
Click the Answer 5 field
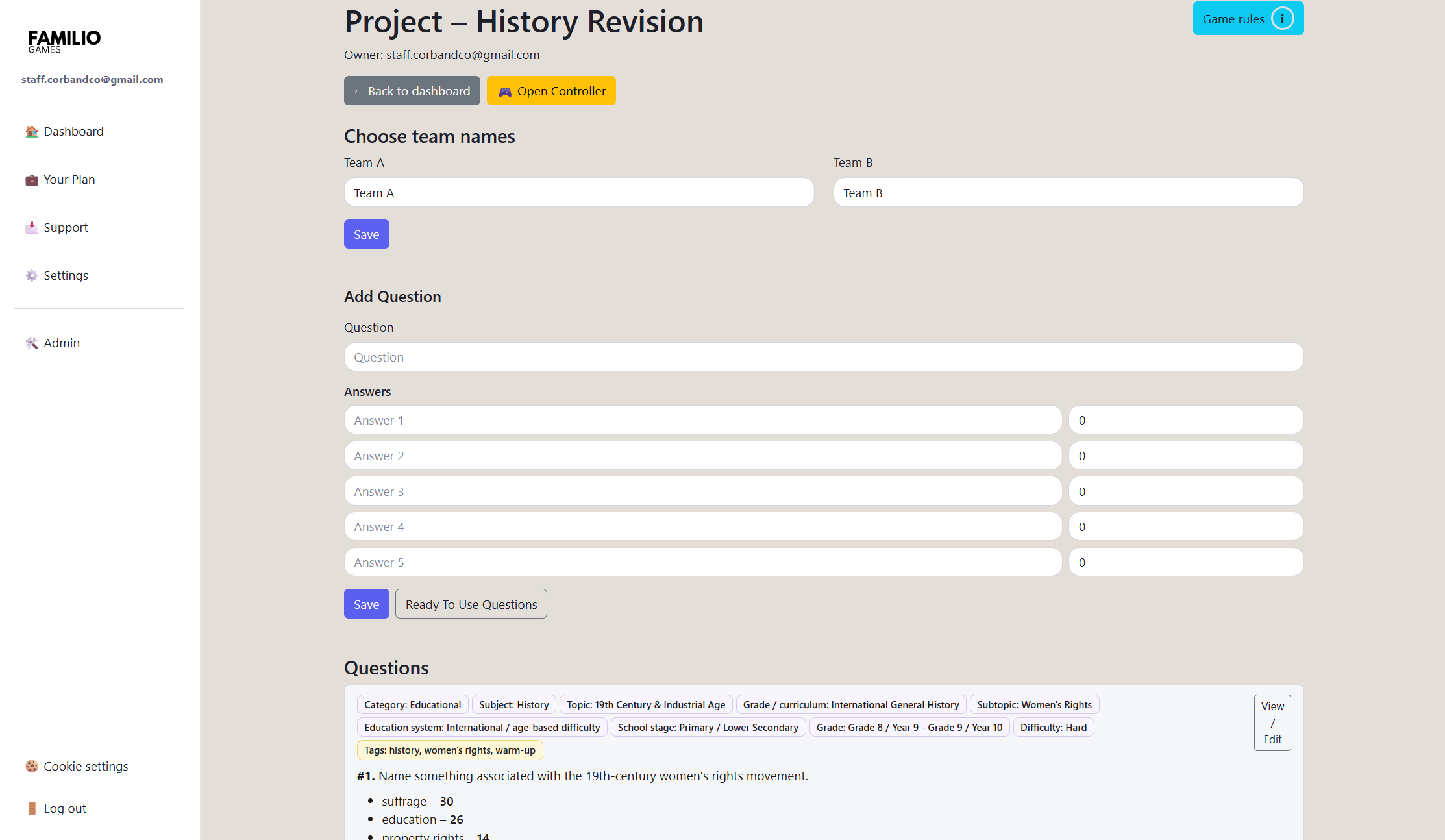(702, 562)
